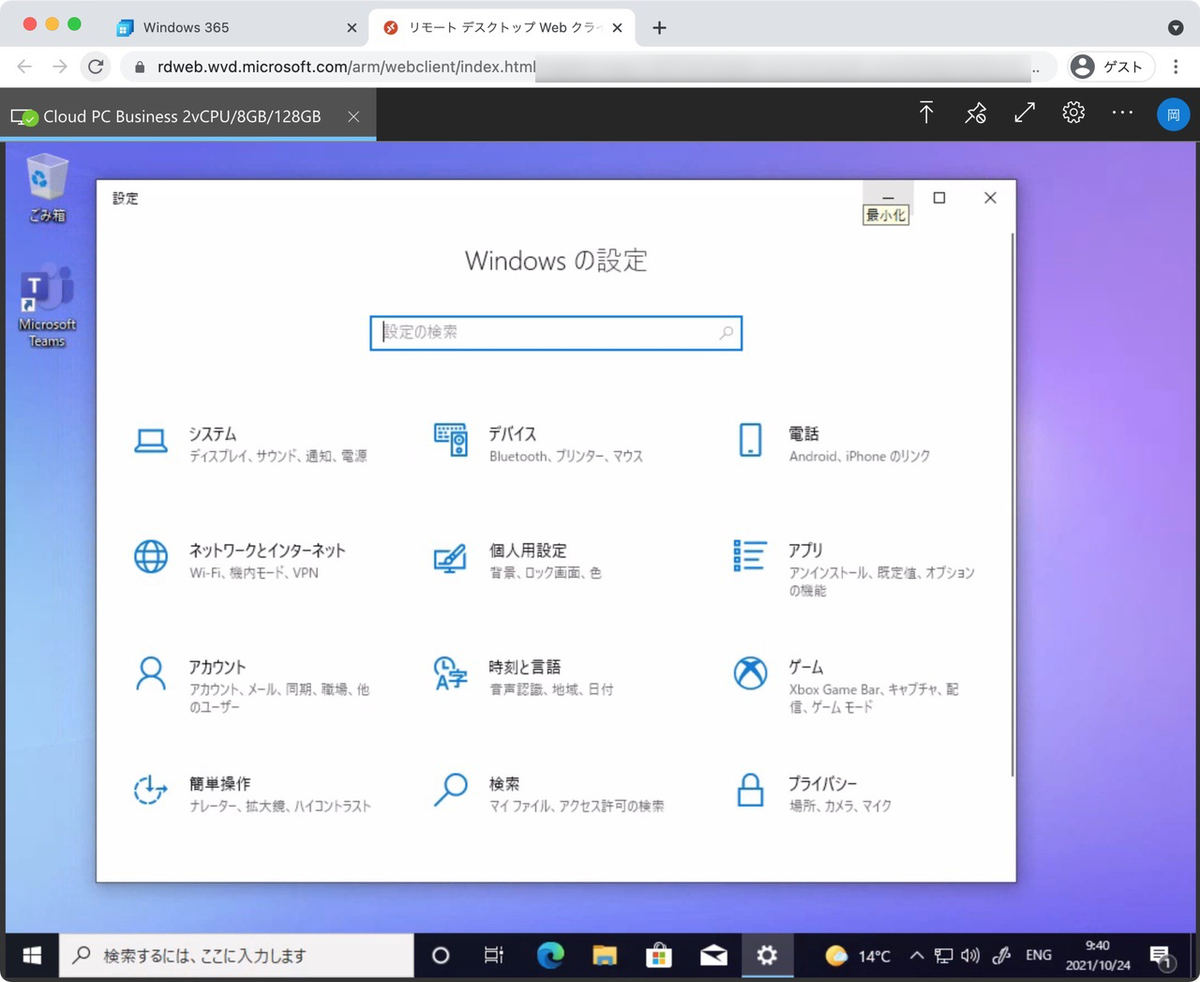Open Microsoft Store from the taskbar
1200x982 pixels.
click(x=658, y=956)
